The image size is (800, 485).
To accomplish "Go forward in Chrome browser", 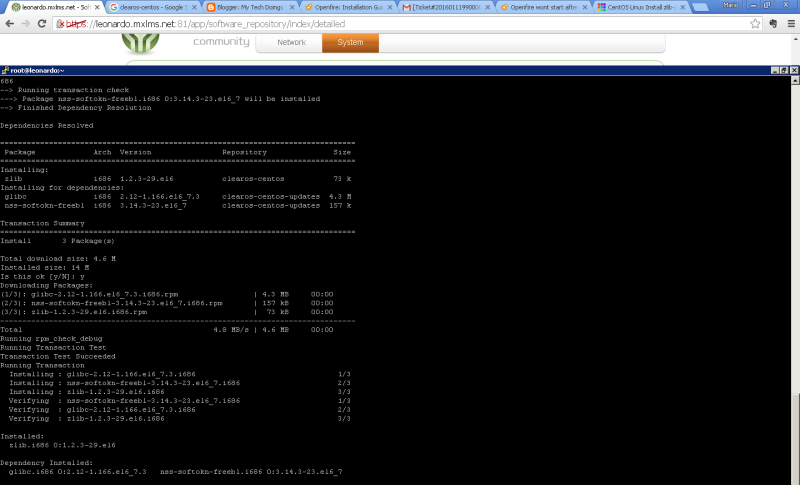I will (26, 23).
